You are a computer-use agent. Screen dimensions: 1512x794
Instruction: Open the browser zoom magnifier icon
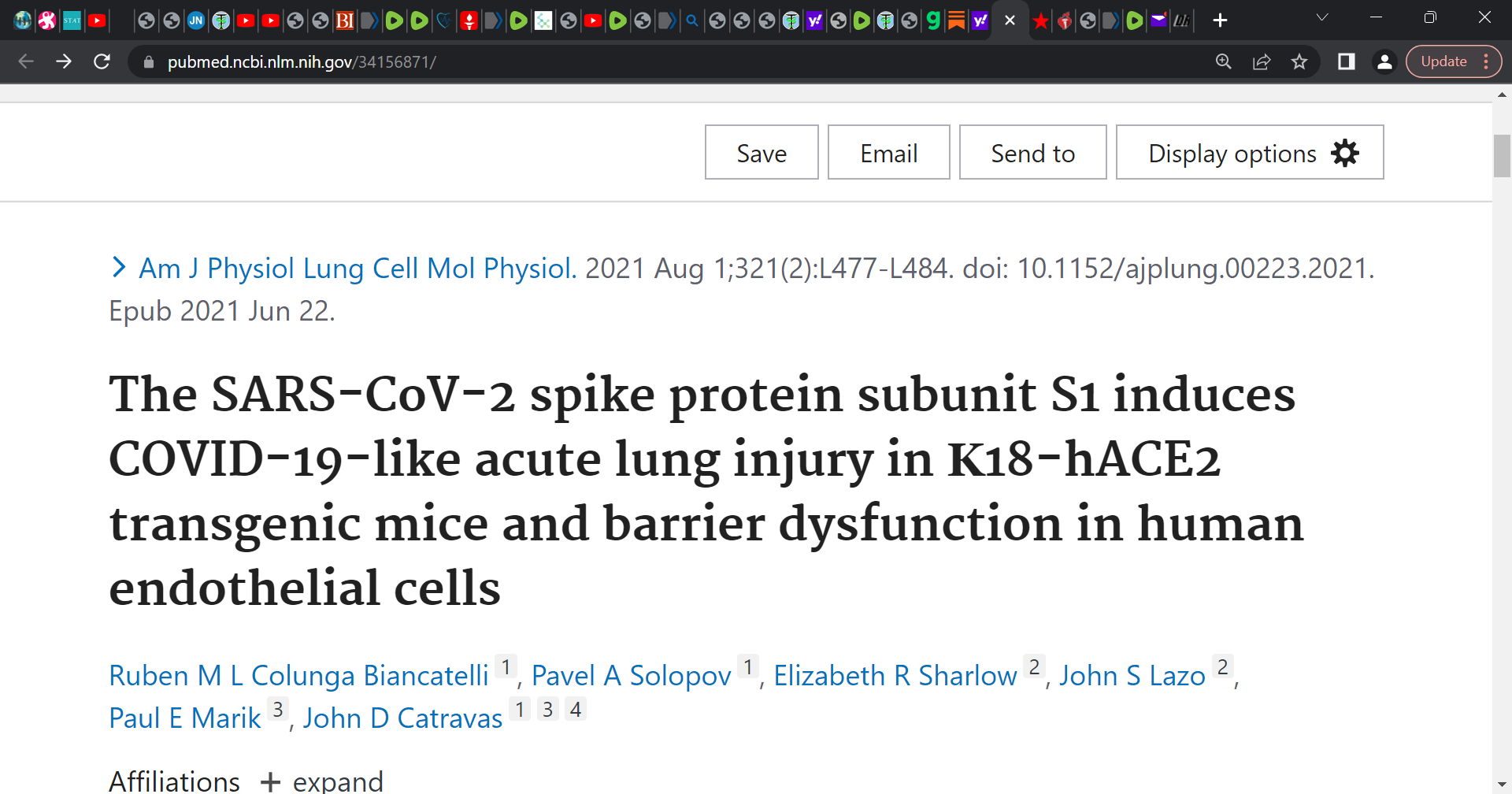[1223, 61]
